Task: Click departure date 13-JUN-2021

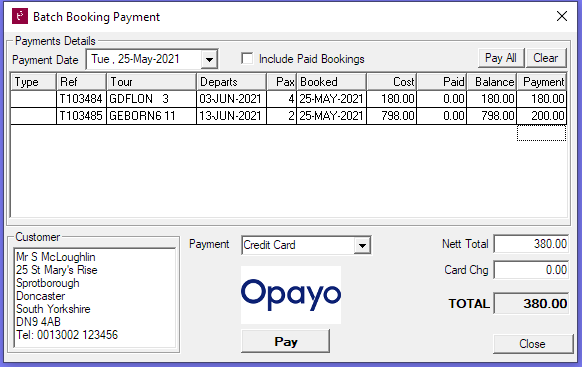Action: pos(231,116)
